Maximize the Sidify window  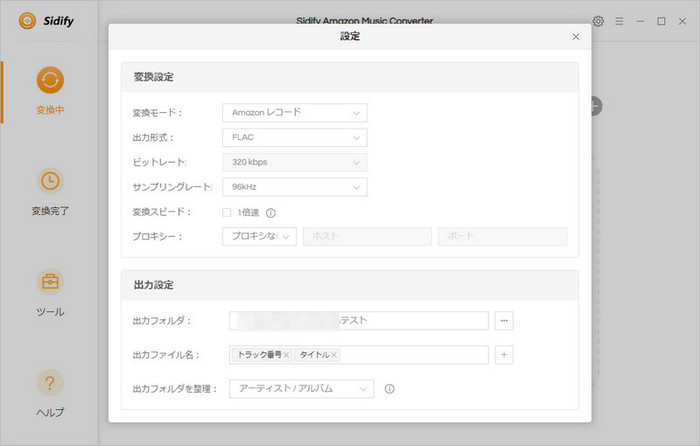click(661, 21)
